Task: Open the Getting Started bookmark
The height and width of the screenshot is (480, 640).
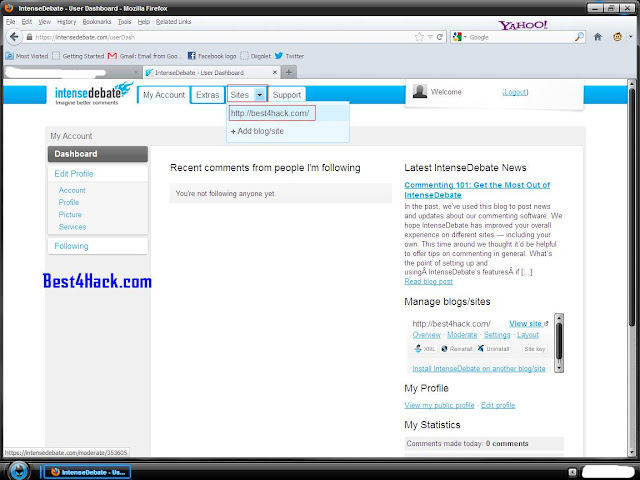Action: 78,56
